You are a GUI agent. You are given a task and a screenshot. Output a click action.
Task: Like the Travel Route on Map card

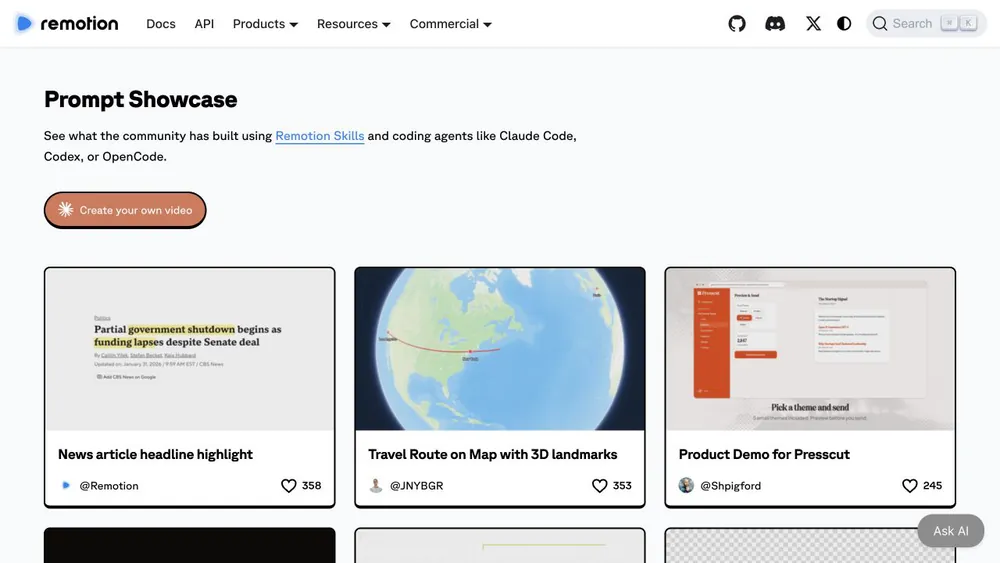point(599,486)
